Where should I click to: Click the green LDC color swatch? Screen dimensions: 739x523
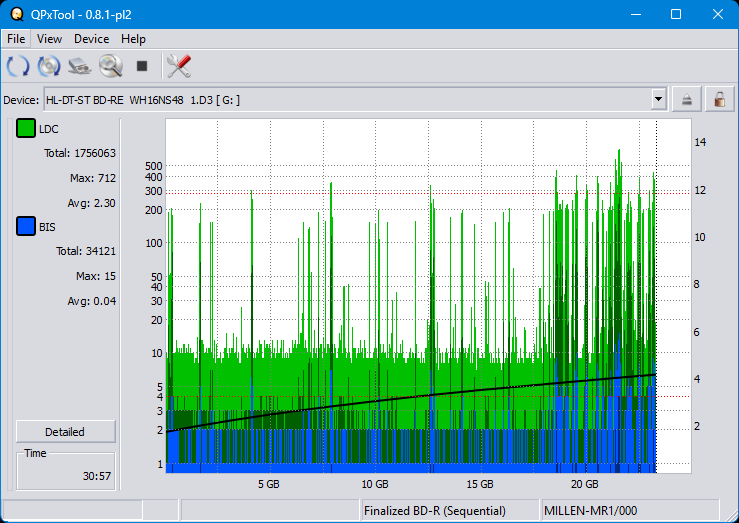click(26, 129)
